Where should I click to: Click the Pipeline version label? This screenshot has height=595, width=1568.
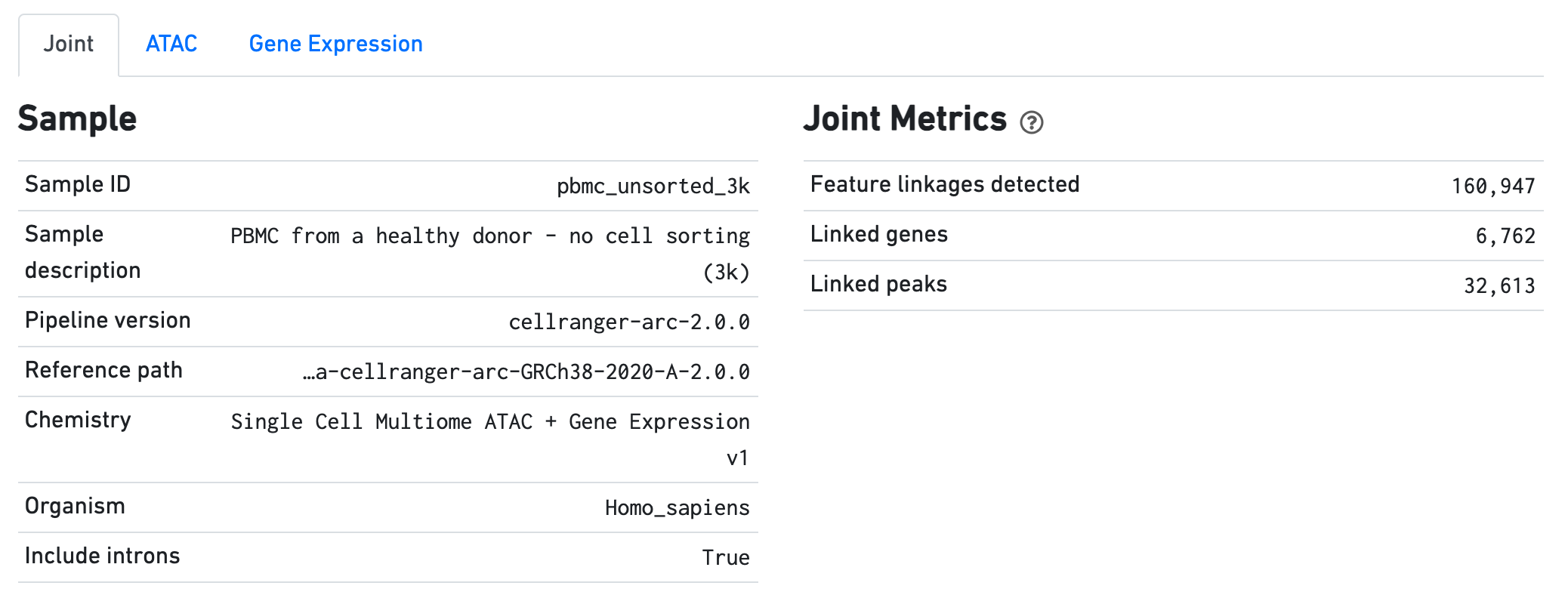[x=107, y=320]
